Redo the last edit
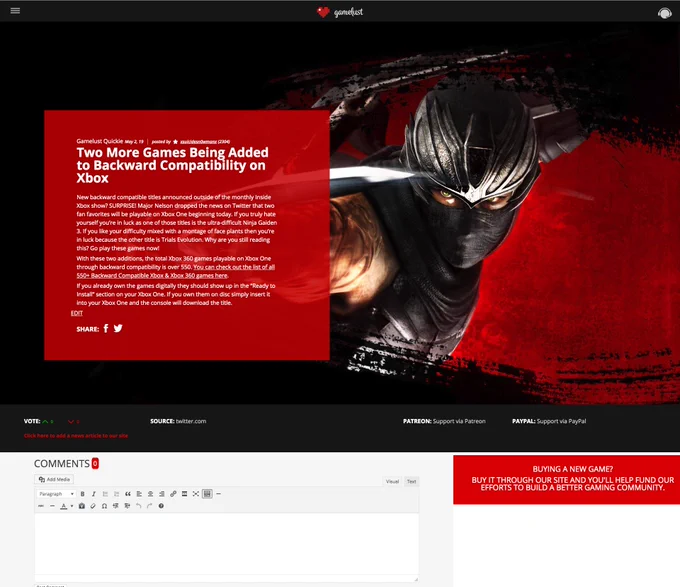 click(x=150, y=506)
